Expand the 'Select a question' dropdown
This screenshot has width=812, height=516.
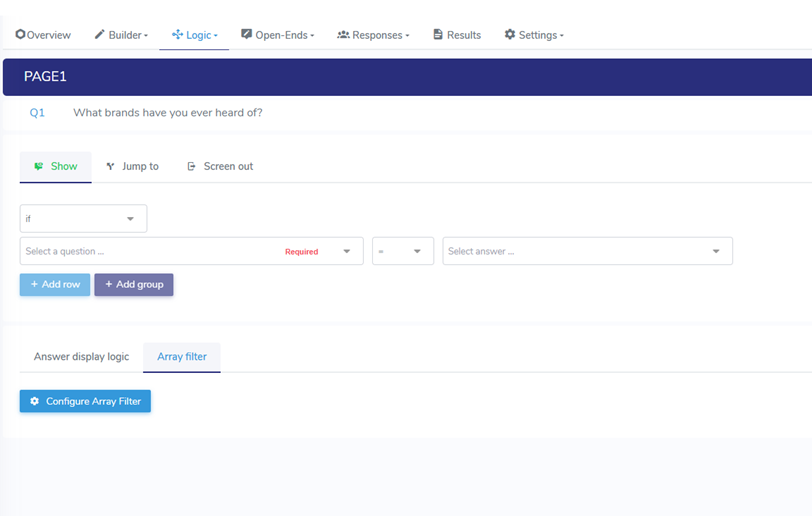coord(191,251)
